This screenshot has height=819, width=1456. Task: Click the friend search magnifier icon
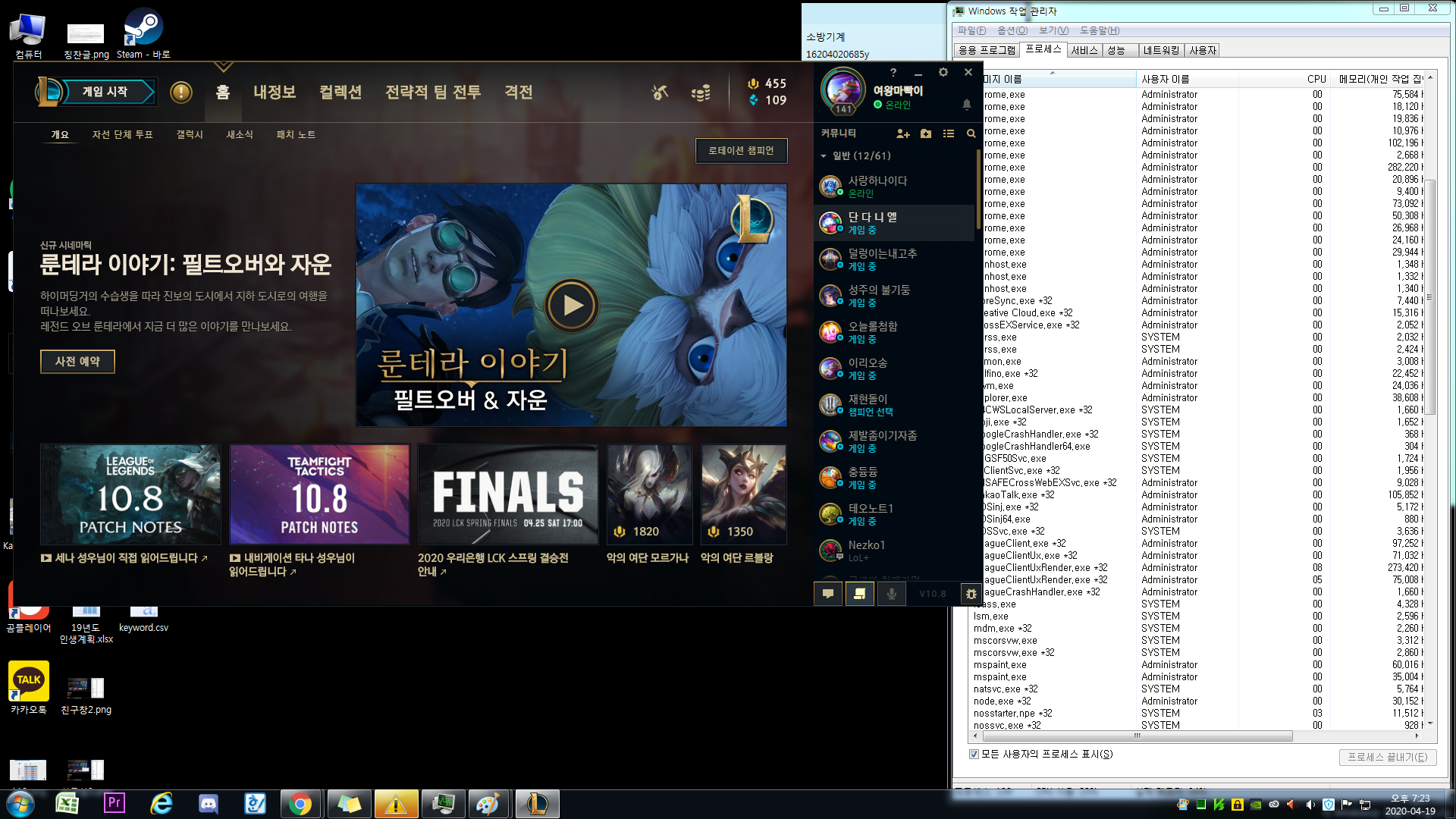(x=971, y=133)
